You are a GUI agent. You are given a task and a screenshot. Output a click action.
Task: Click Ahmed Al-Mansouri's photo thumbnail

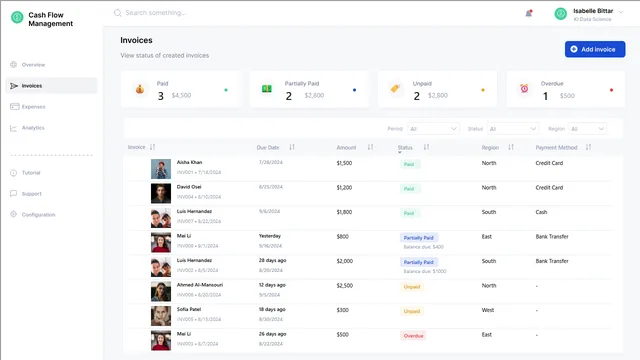161,291
